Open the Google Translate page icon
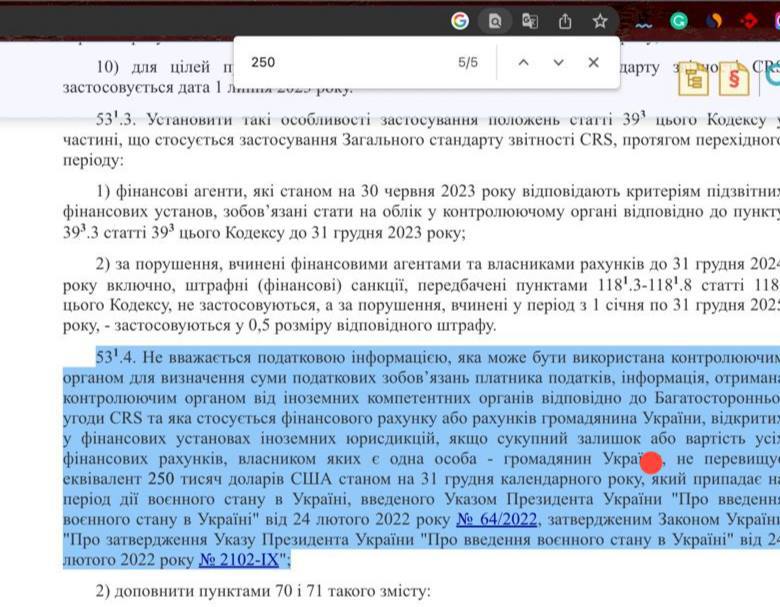Image resolution: width=780 pixels, height=607 pixels. pyautogui.click(x=530, y=20)
